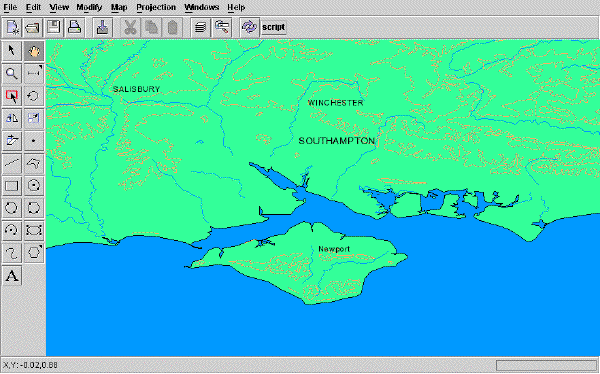Select the mirror flip tool
Viewport: 600px width, 374px height.
(12, 118)
